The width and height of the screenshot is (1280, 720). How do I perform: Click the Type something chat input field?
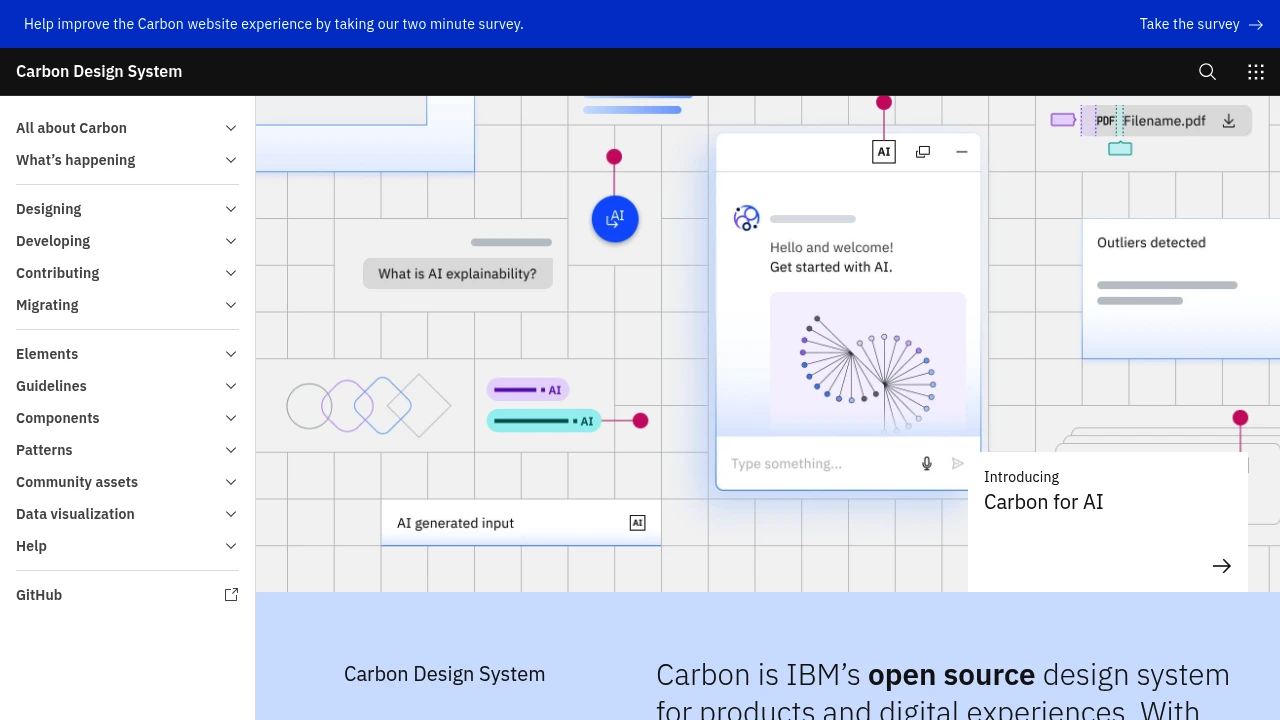click(x=815, y=464)
